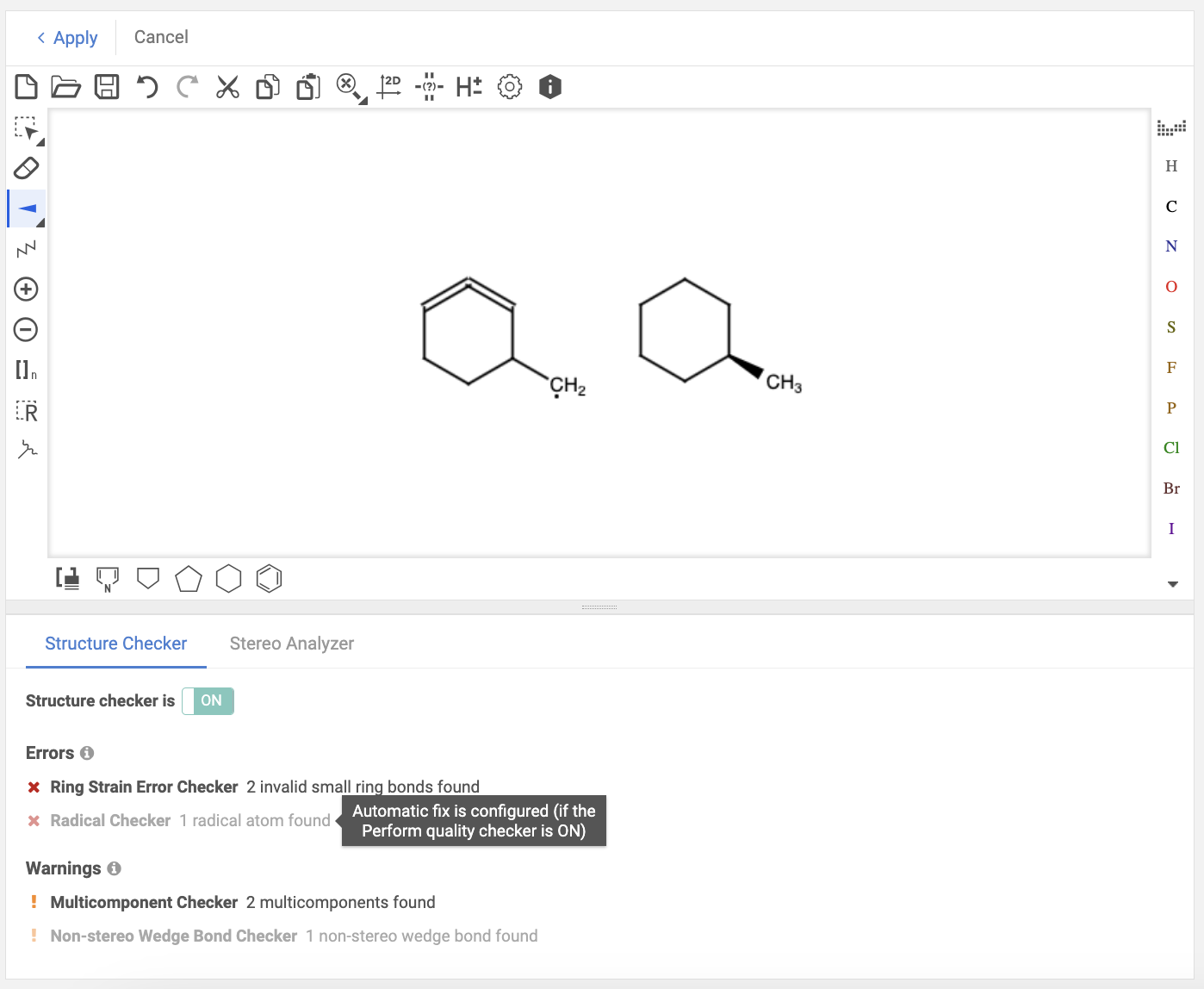Select the Eraser tool
The width and height of the screenshot is (1204, 989).
tap(26, 168)
